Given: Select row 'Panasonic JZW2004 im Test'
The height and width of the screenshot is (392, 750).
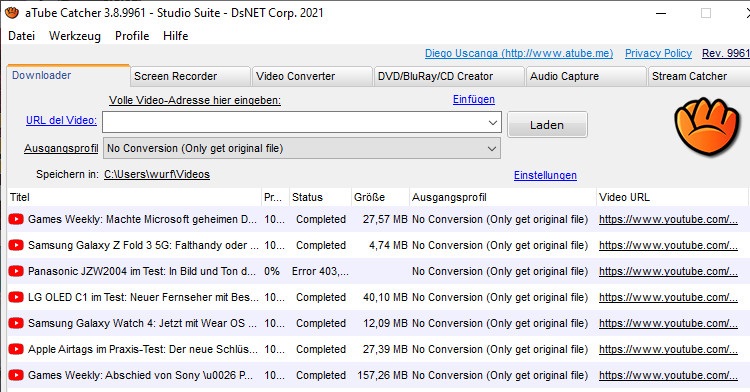Looking at the screenshot, I should click(x=378, y=271).
